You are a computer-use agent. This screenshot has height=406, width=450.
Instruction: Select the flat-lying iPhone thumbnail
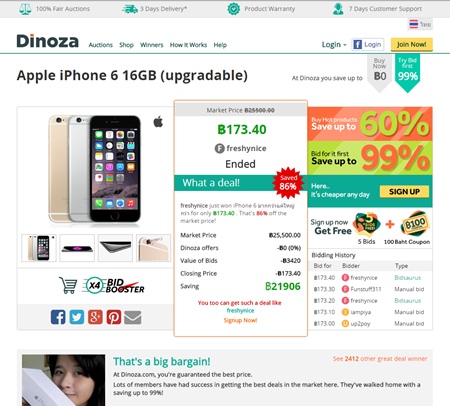coord(77,248)
